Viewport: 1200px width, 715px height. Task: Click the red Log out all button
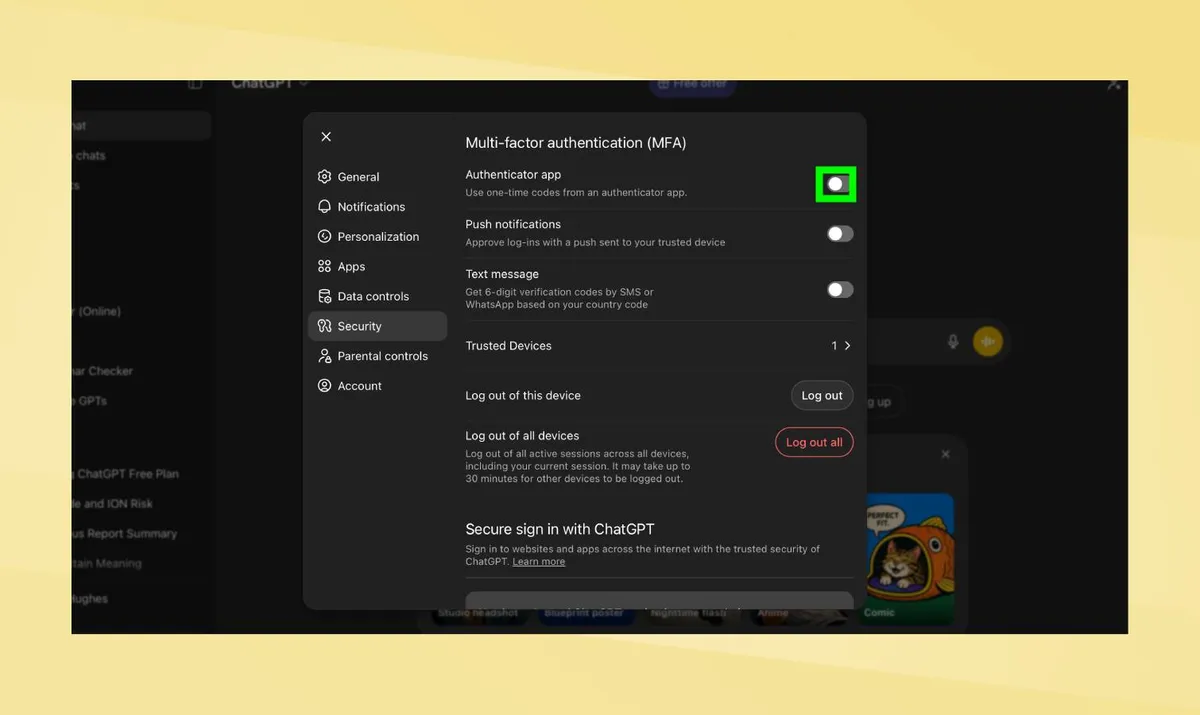[814, 442]
